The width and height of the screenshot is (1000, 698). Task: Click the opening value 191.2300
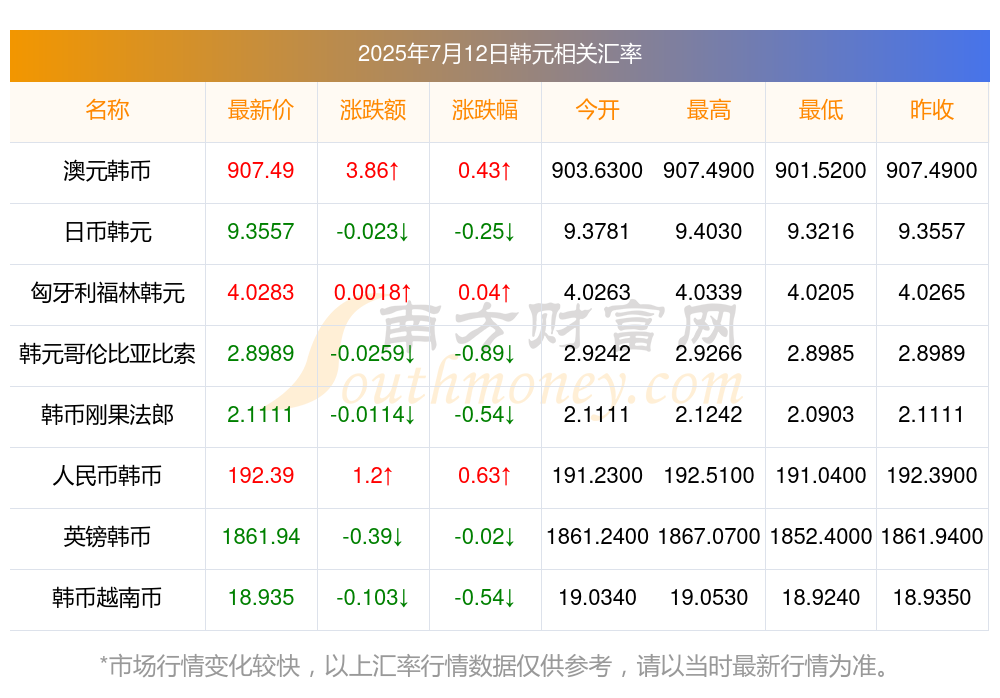tap(597, 475)
